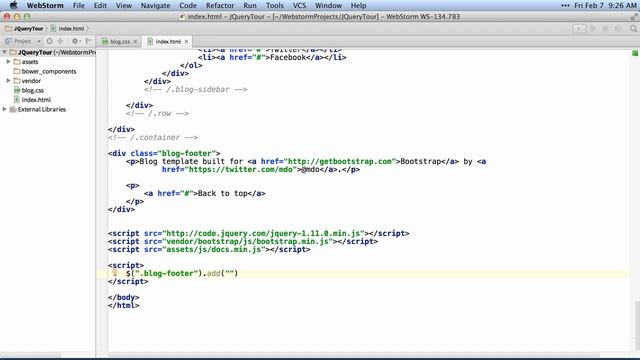This screenshot has width=640, height=360.
Task: Click the docs.min.js script line
Action: [x=209, y=249]
